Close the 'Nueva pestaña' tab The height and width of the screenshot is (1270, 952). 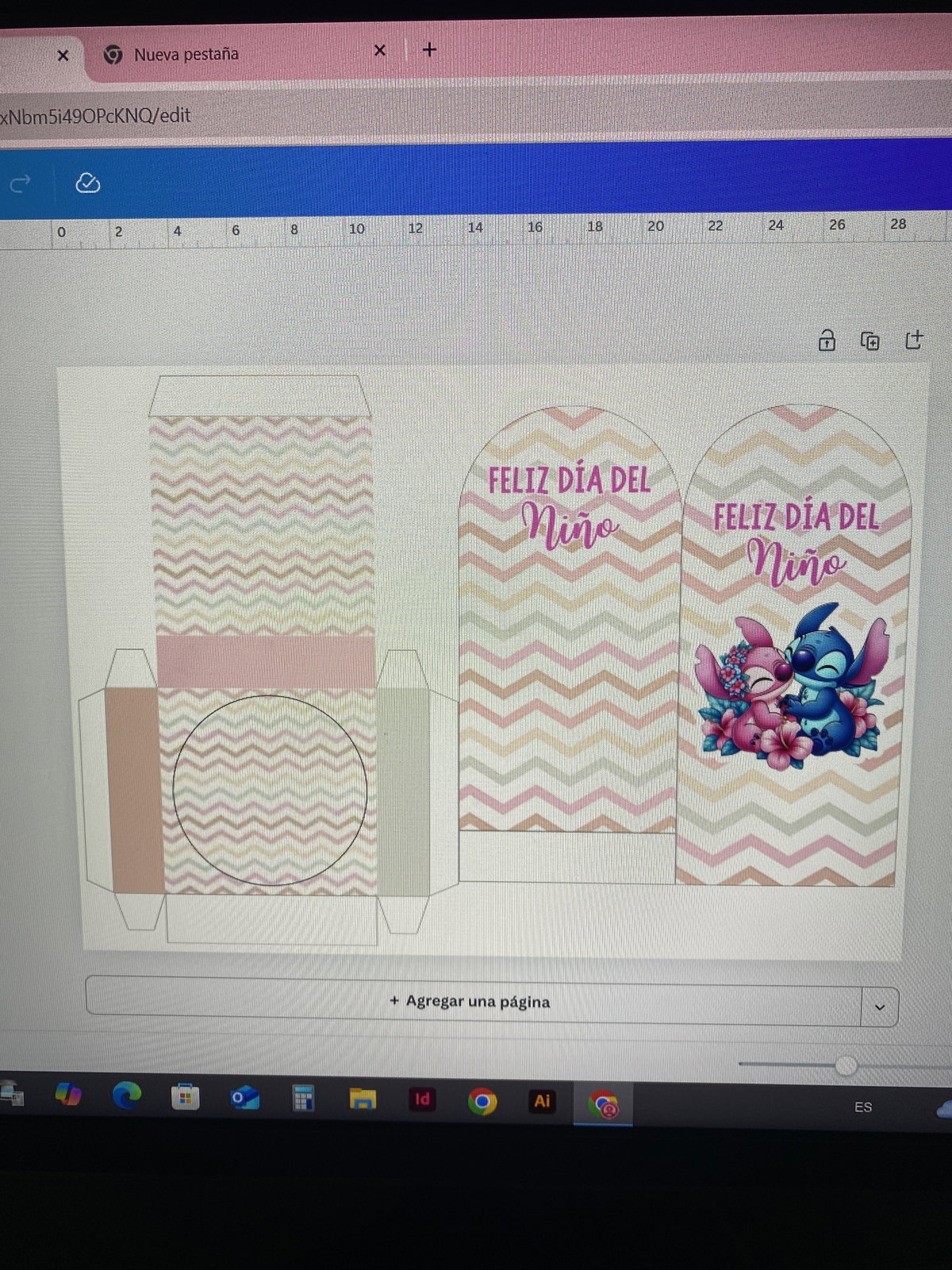point(379,51)
